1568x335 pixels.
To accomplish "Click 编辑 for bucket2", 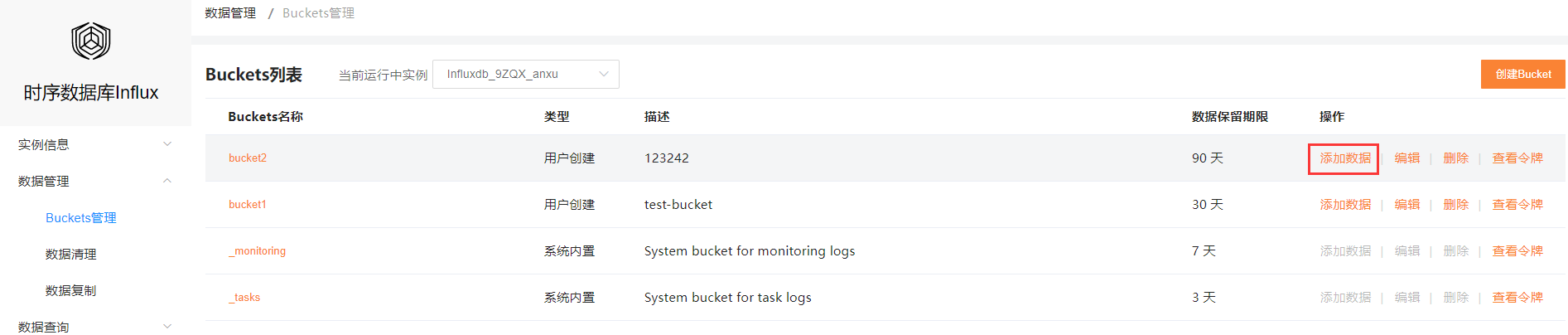I will [x=1406, y=158].
